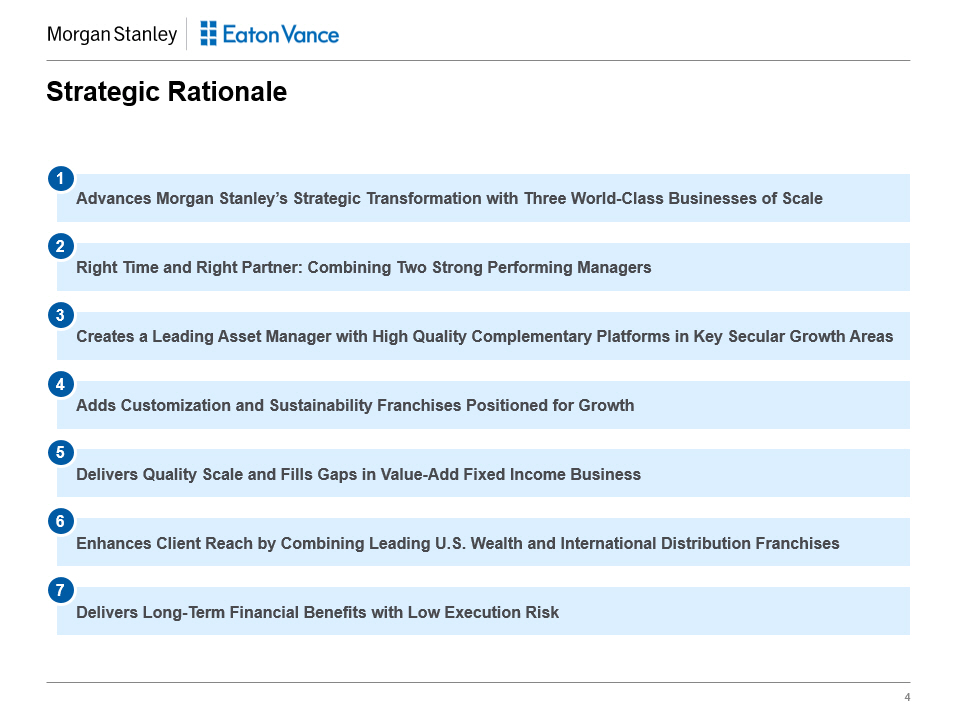Viewport: 955px width, 714px height.
Task: Click the numbered circle badge 1
Action: tap(60, 178)
